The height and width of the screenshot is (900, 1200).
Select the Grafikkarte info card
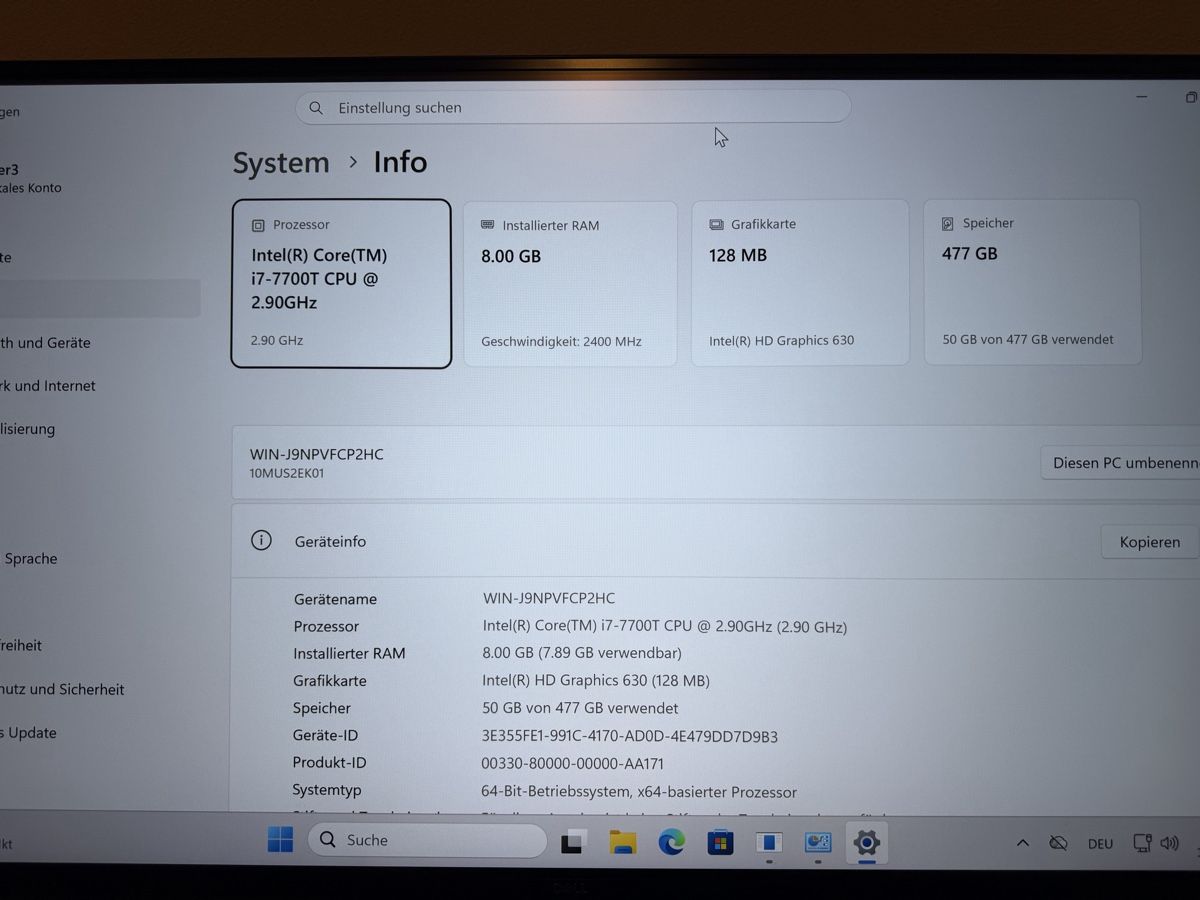800,283
